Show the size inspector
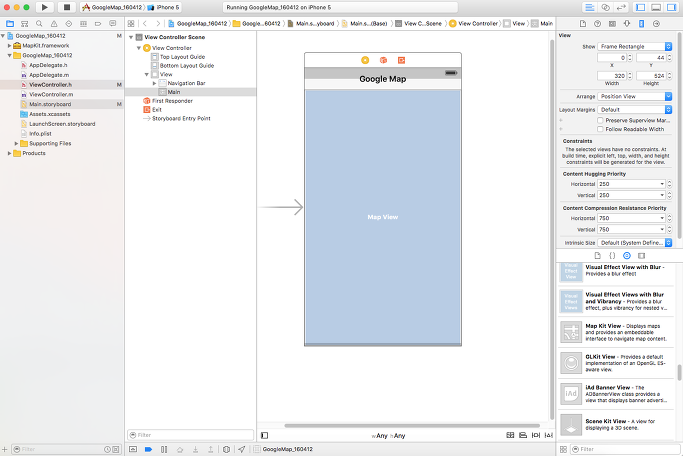The width and height of the screenshot is (683, 456). 642,24
